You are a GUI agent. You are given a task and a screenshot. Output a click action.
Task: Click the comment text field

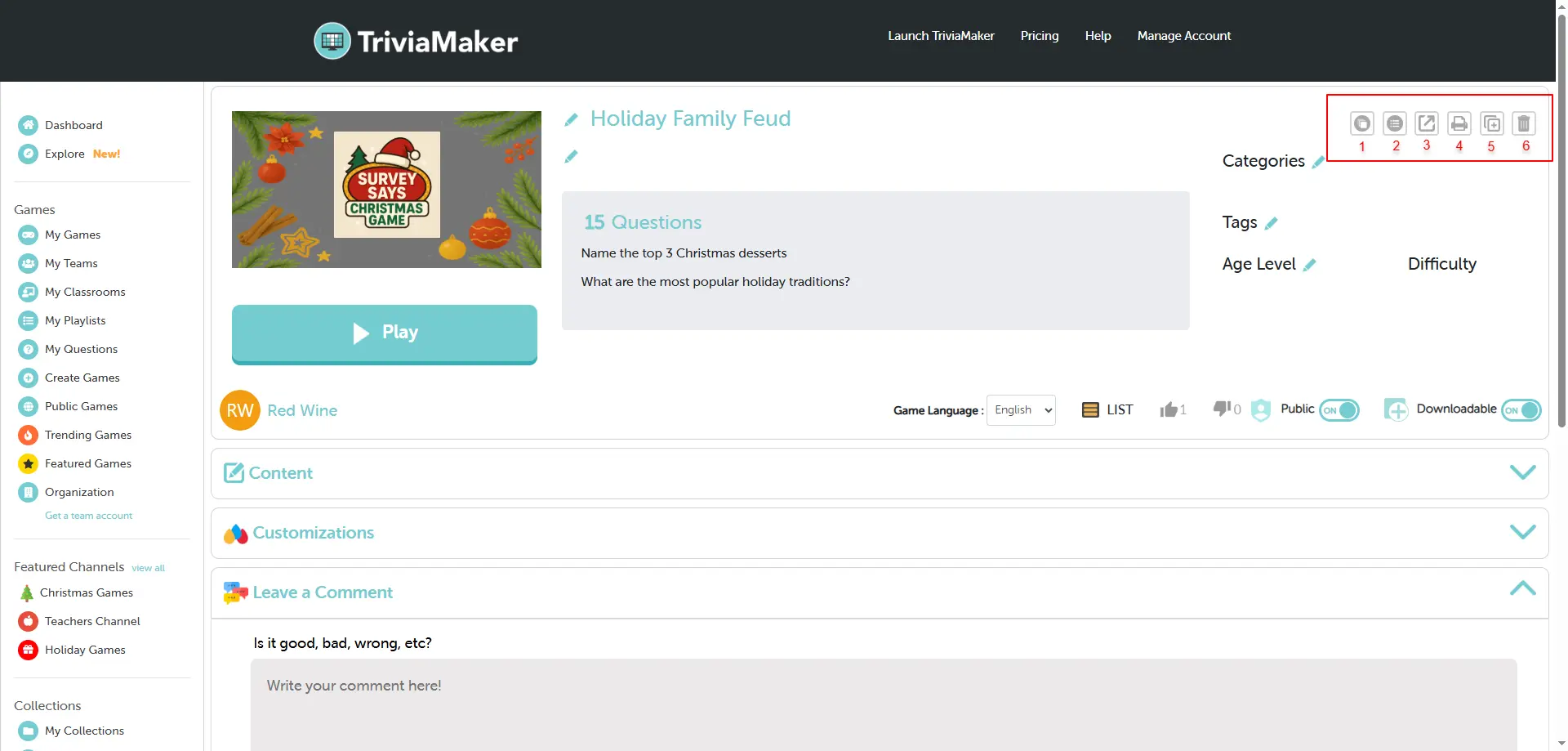(x=882, y=703)
